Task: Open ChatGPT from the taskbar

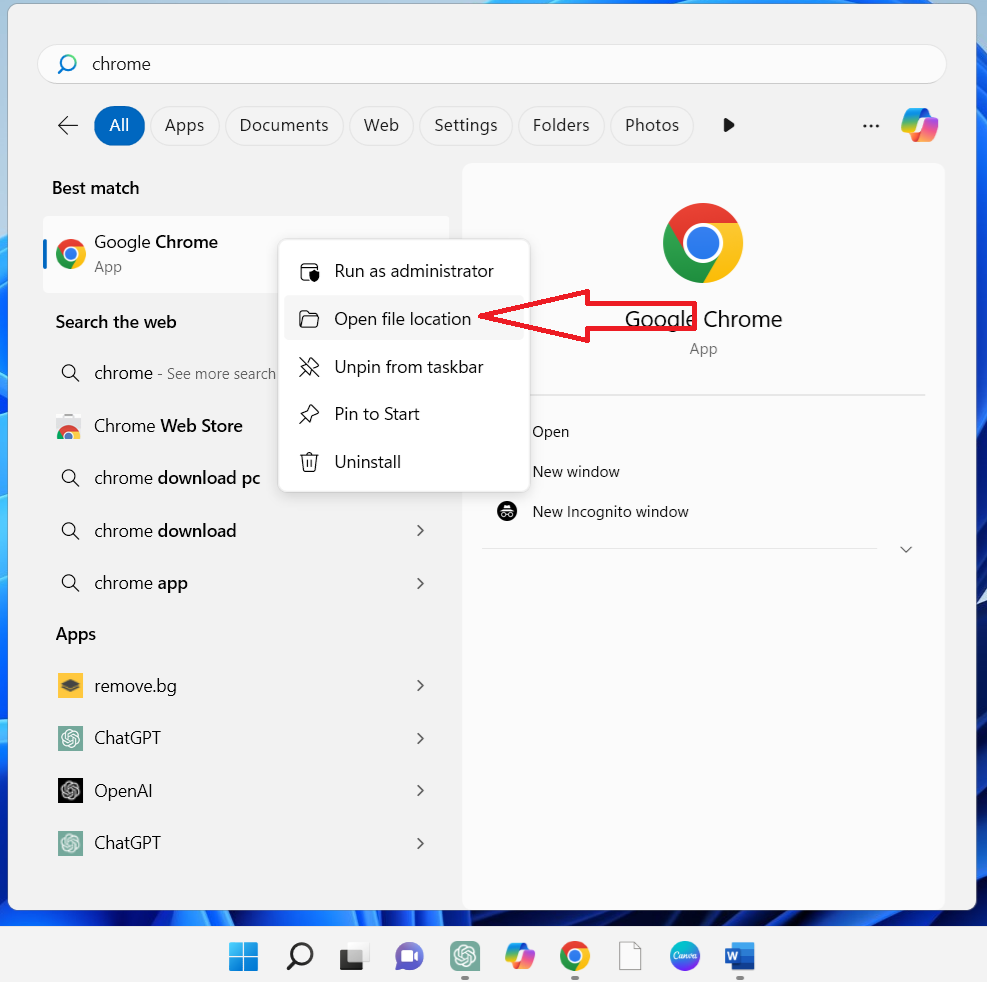Action: tap(465, 956)
